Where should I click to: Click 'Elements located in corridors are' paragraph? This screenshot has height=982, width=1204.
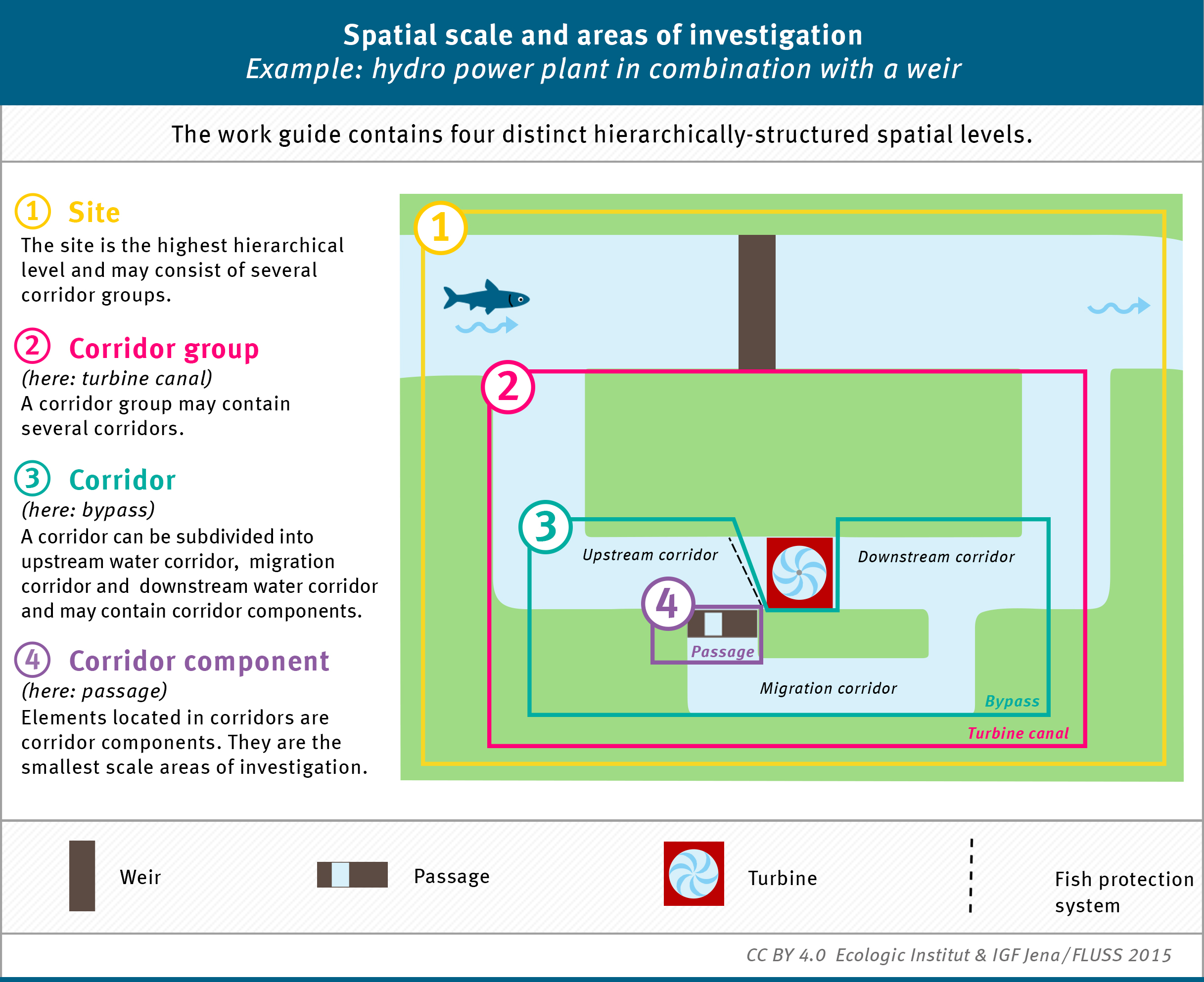tap(194, 742)
